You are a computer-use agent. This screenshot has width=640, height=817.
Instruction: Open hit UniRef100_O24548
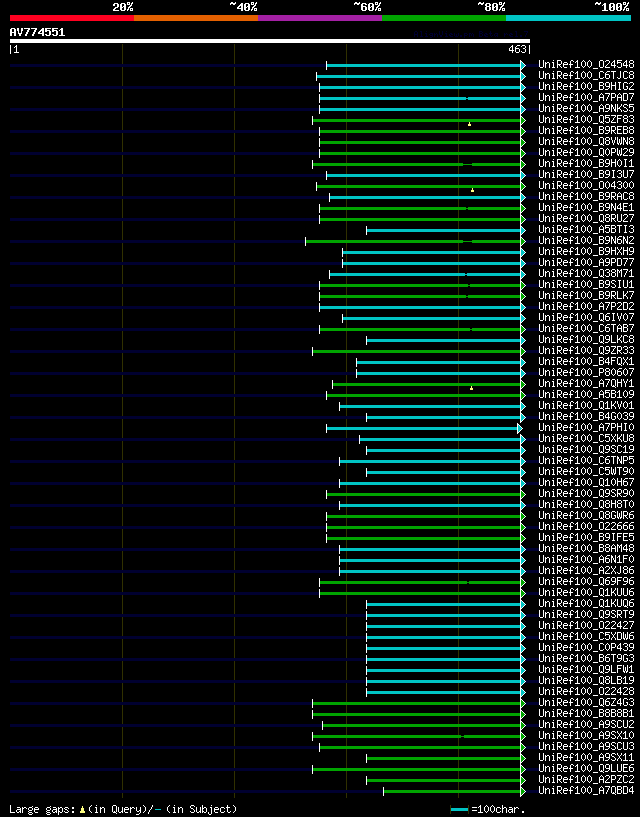(586, 65)
